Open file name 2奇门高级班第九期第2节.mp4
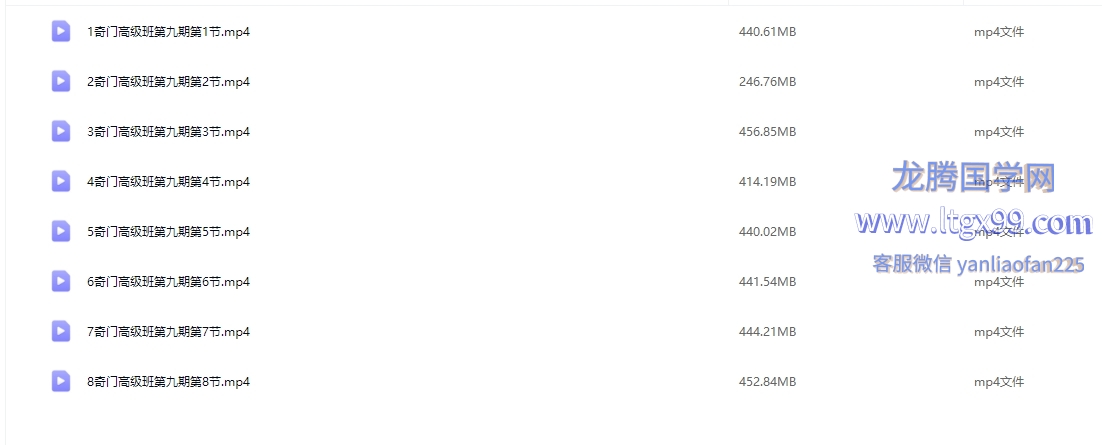Screen dimensions: 1102x445 tap(169, 82)
